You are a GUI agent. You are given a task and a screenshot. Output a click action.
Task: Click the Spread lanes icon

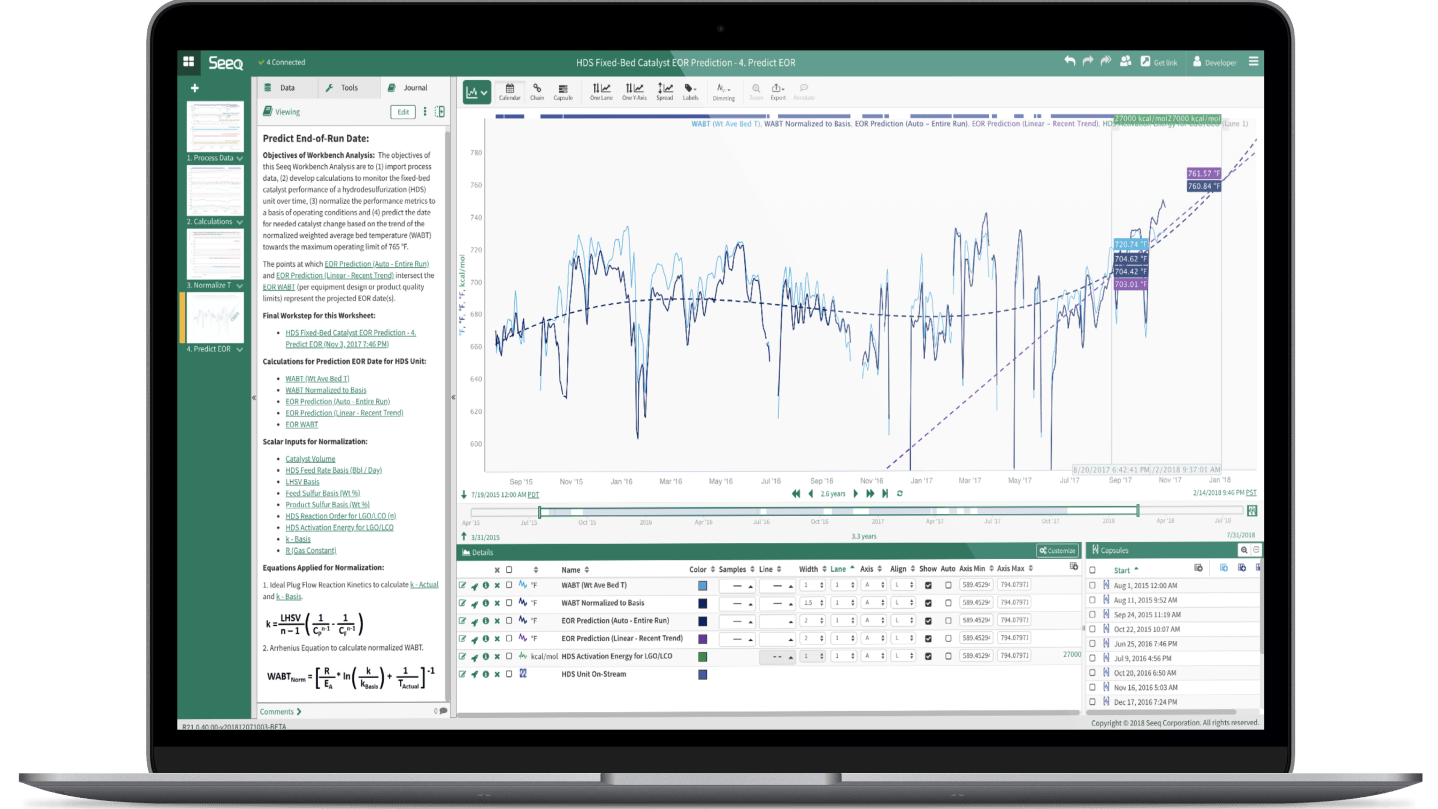pos(665,91)
